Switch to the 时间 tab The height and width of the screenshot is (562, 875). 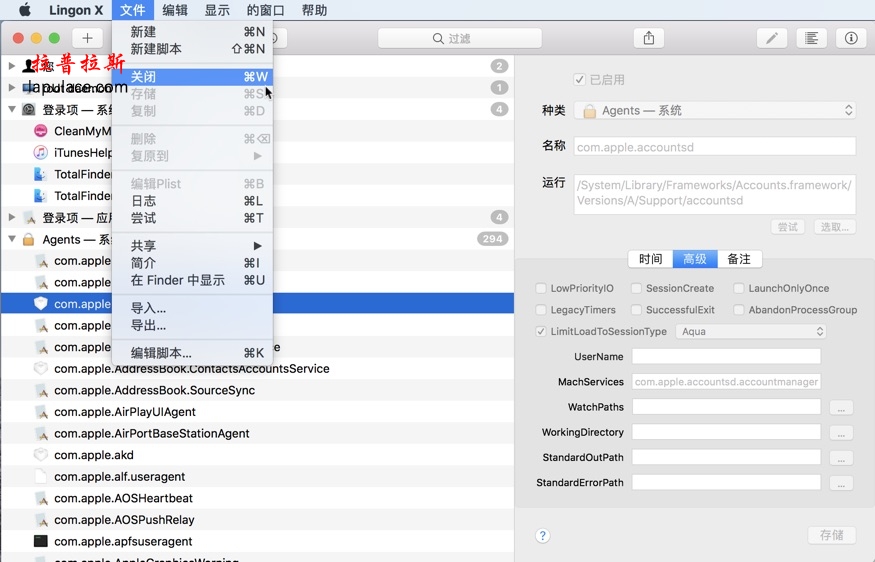pos(650,259)
